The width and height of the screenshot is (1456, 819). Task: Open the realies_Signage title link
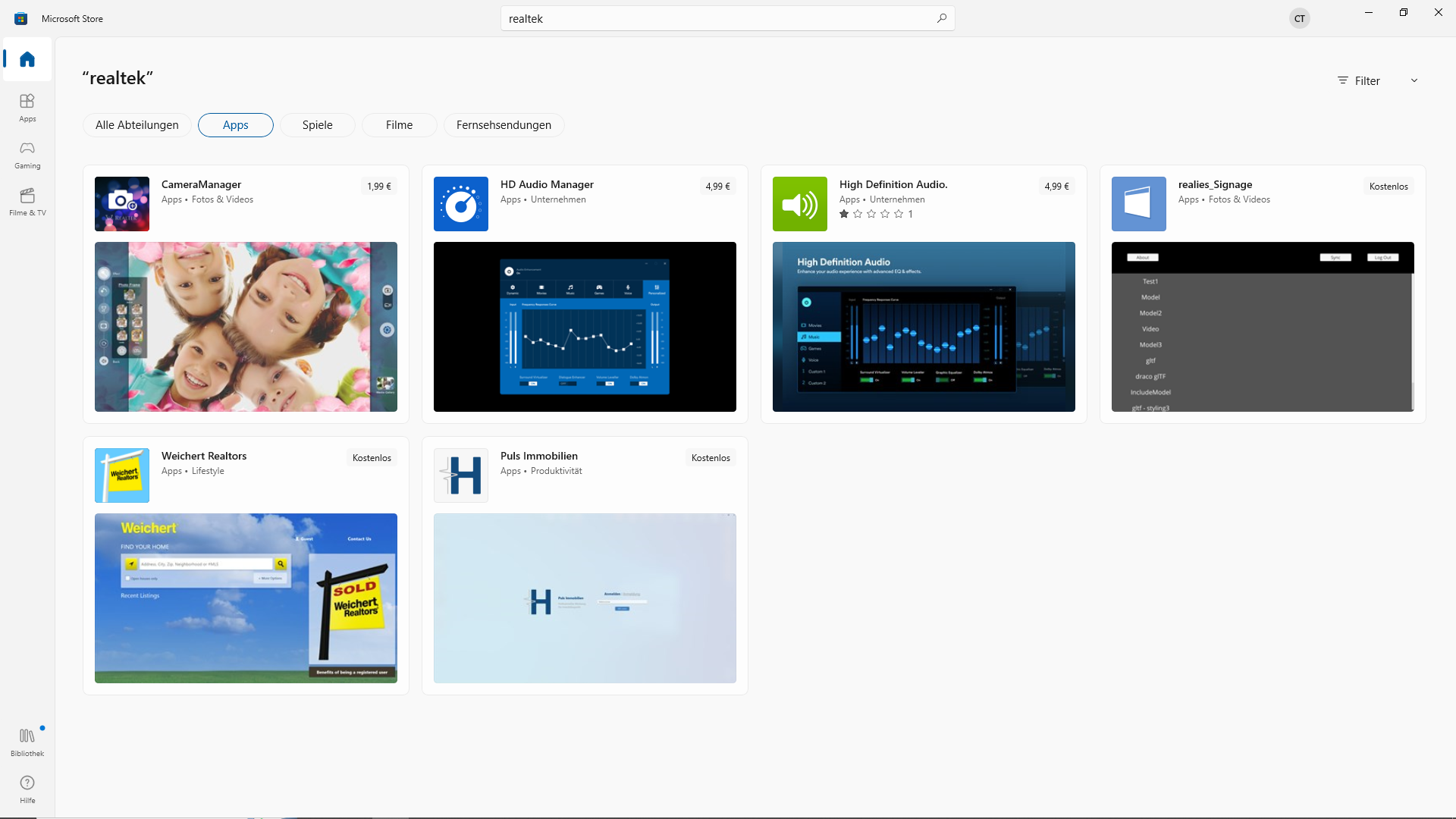(1215, 184)
